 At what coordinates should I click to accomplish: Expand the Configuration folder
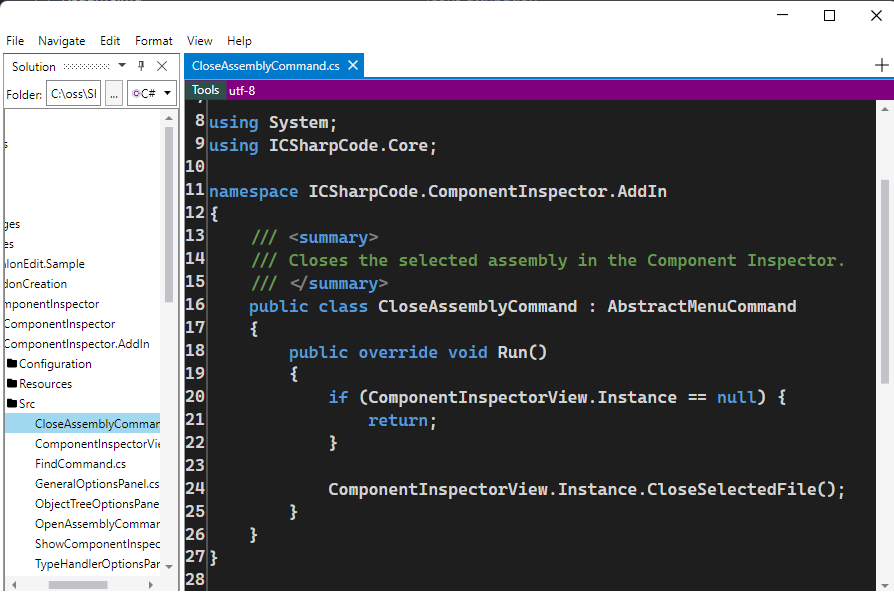point(55,364)
